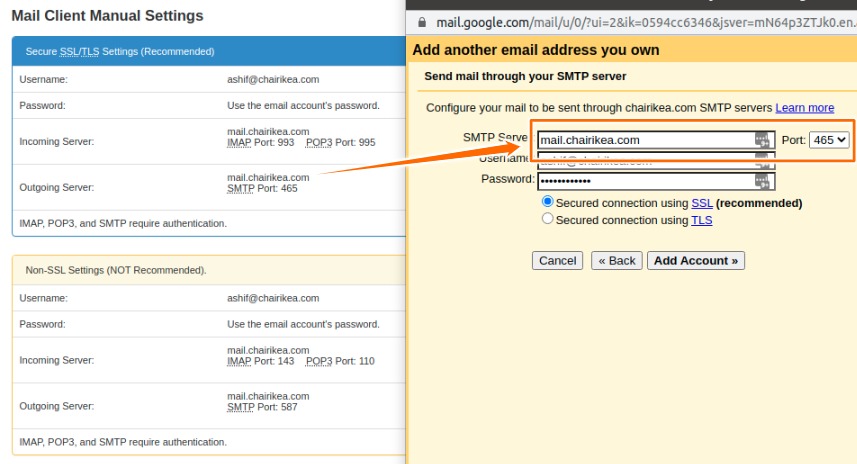The image size is (857, 464).
Task: Click the SMTP Port: 587 text
Action: point(262,407)
